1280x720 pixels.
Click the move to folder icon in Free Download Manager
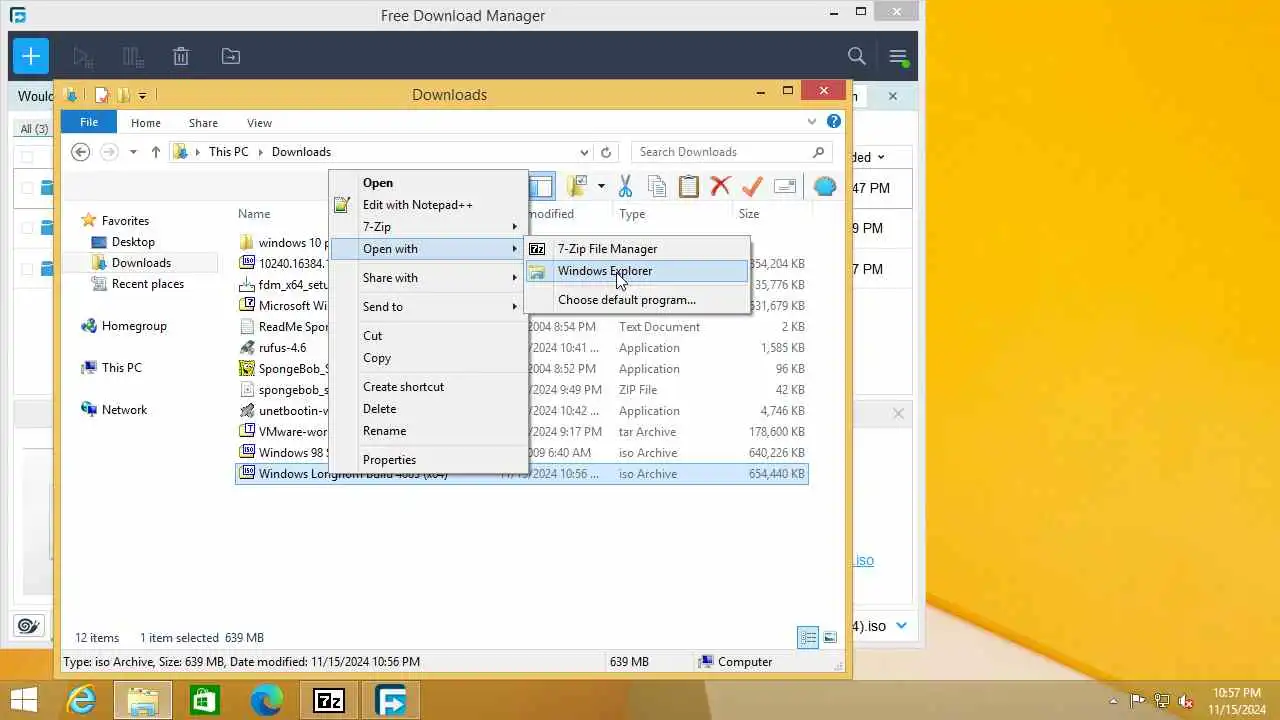(x=231, y=57)
